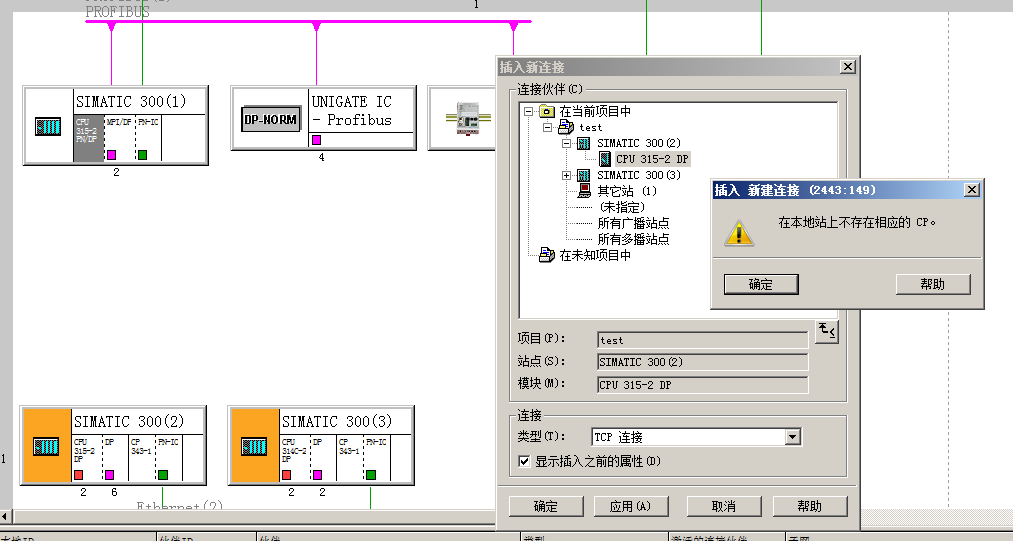Select 所有多播站点 in the tree
This screenshot has width=1013, height=541.
pyautogui.click(x=633, y=239)
